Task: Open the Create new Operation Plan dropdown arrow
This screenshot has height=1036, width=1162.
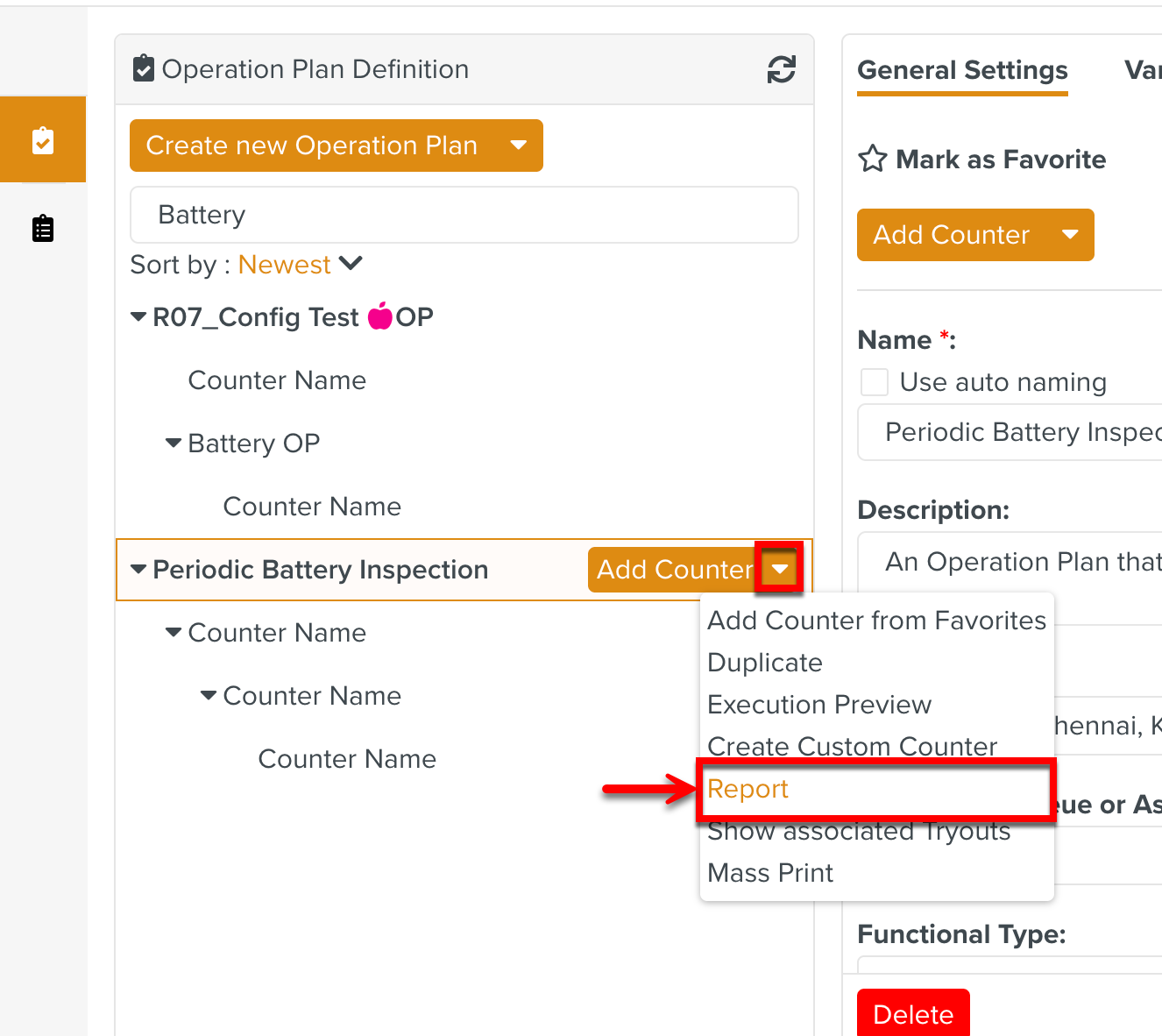Action: tap(519, 145)
